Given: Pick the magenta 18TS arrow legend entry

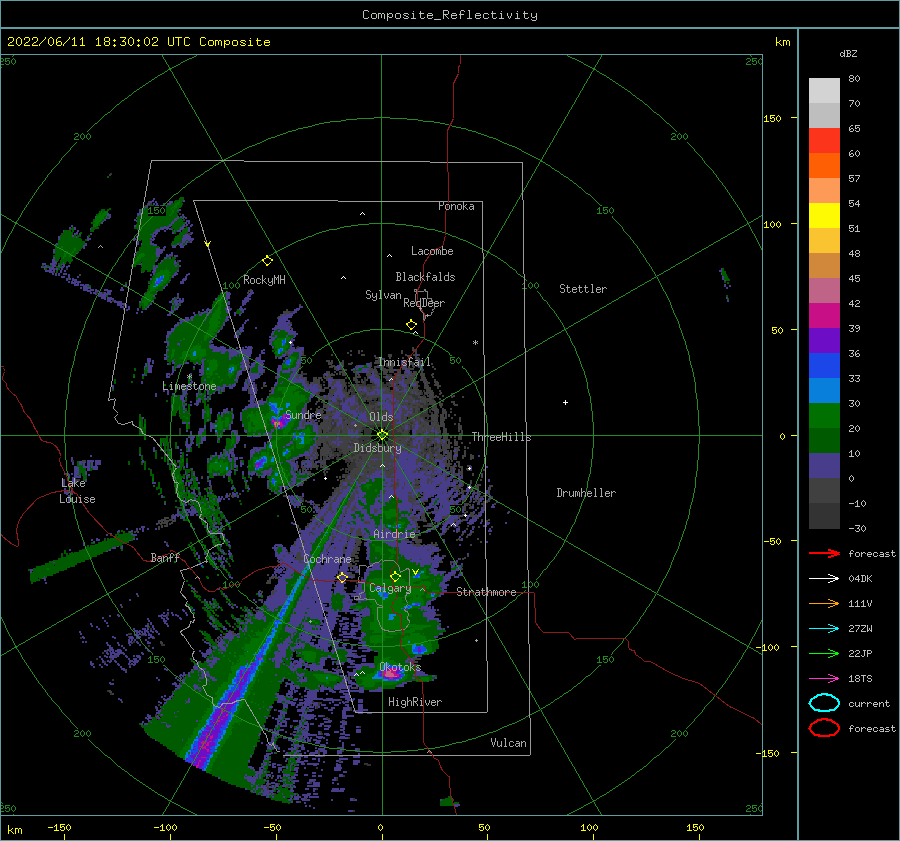Looking at the screenshot, I should coord(824,679).
